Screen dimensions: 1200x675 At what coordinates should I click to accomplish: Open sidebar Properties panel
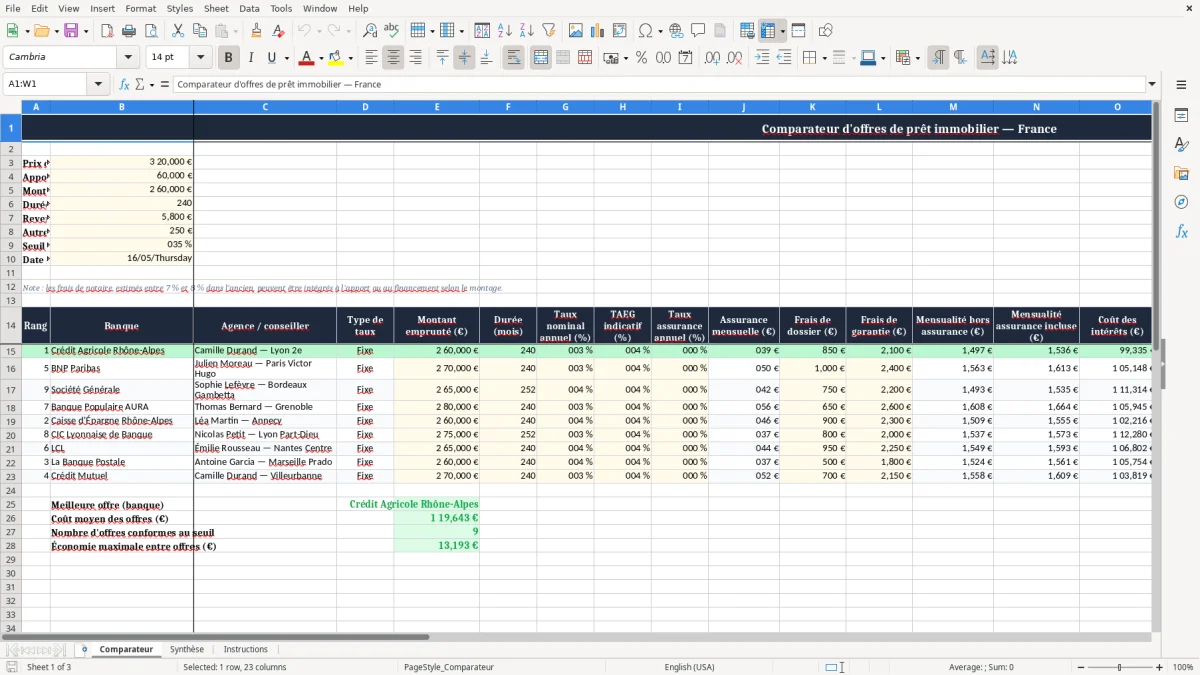tap(1181, 116)
